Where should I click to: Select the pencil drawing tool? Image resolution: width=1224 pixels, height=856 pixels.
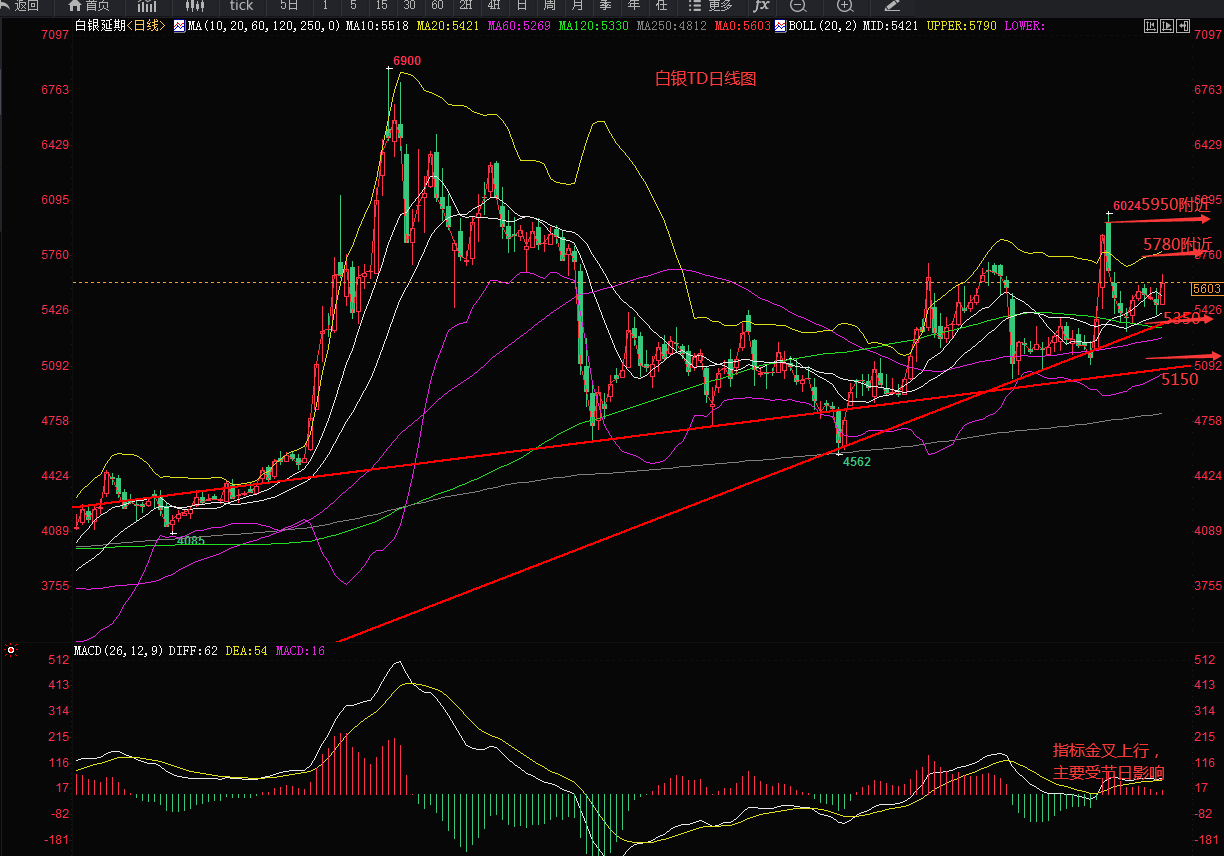(892, 6)
